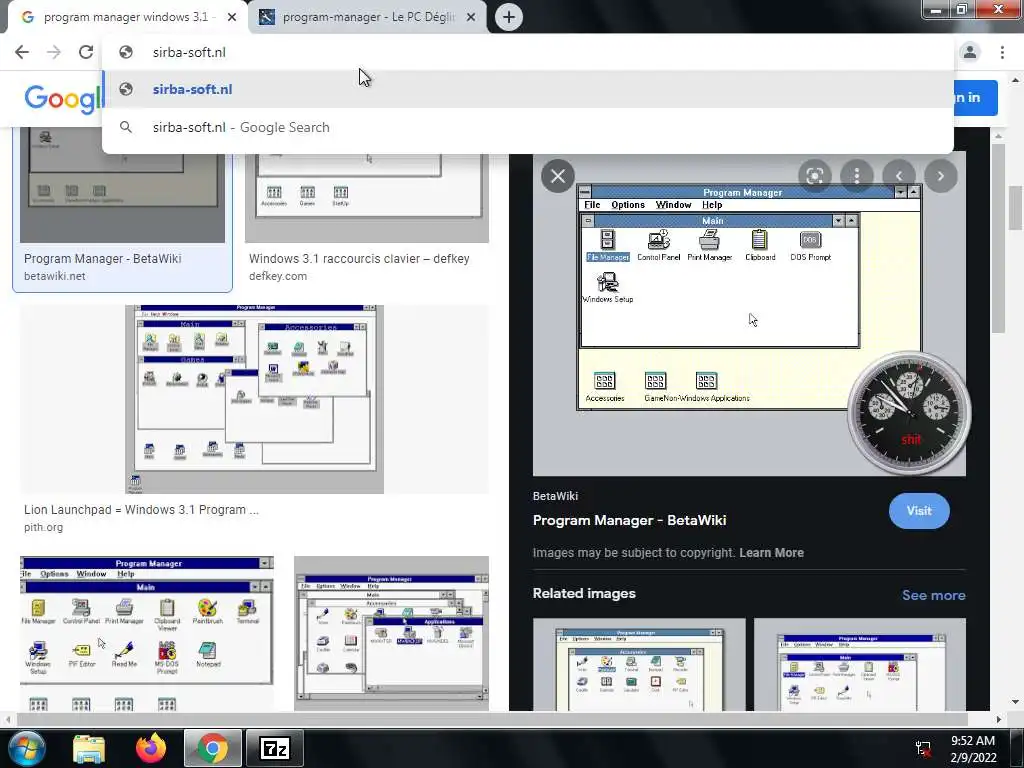Close the 'program-manager - Le PC' tab
Image resolution: width=1024 pixels, height=768 pixels.
coord(471,17)
